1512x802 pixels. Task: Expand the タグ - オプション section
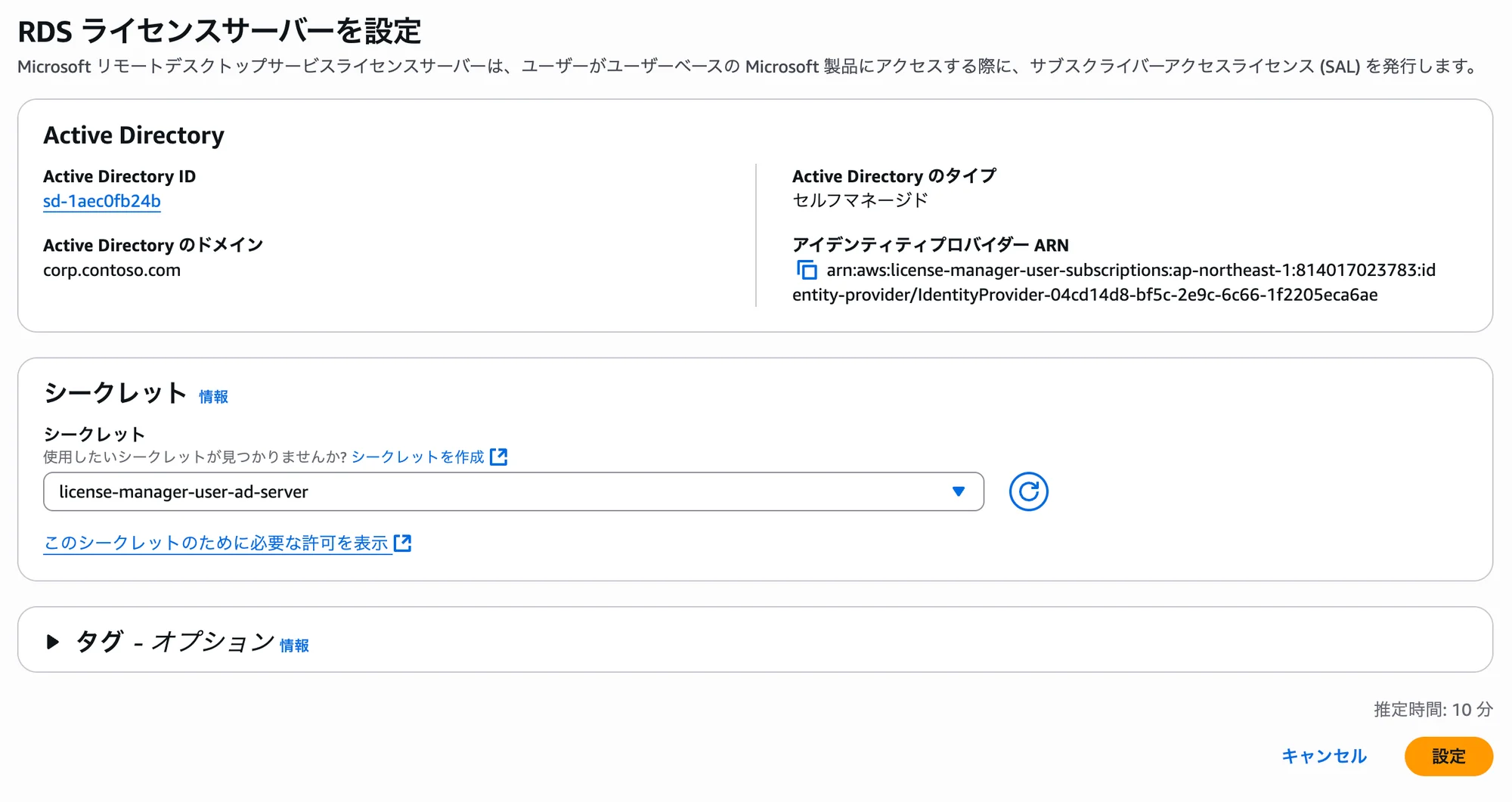point(174,642)
